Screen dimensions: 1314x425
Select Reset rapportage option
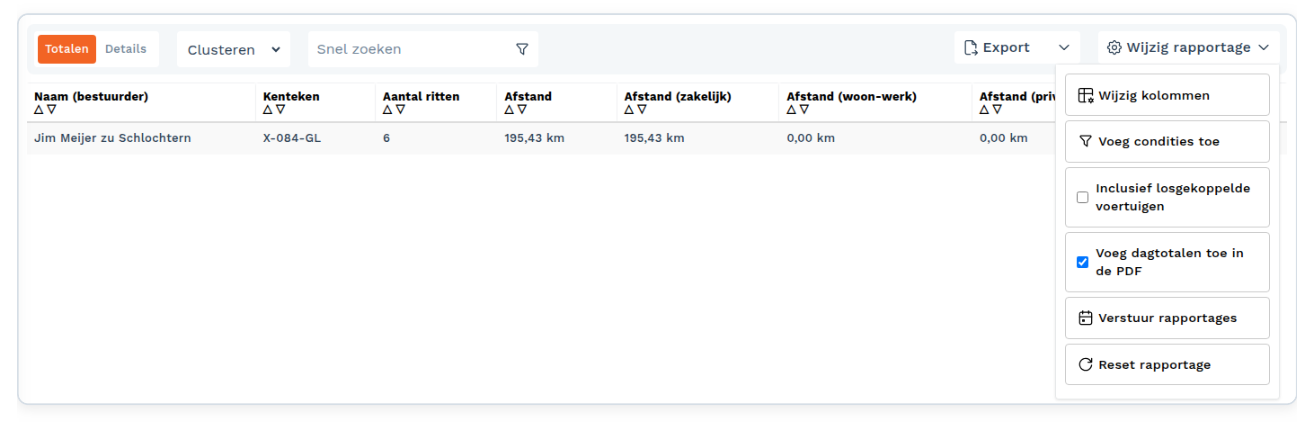pyautogui.click(x=1167, y=365)
